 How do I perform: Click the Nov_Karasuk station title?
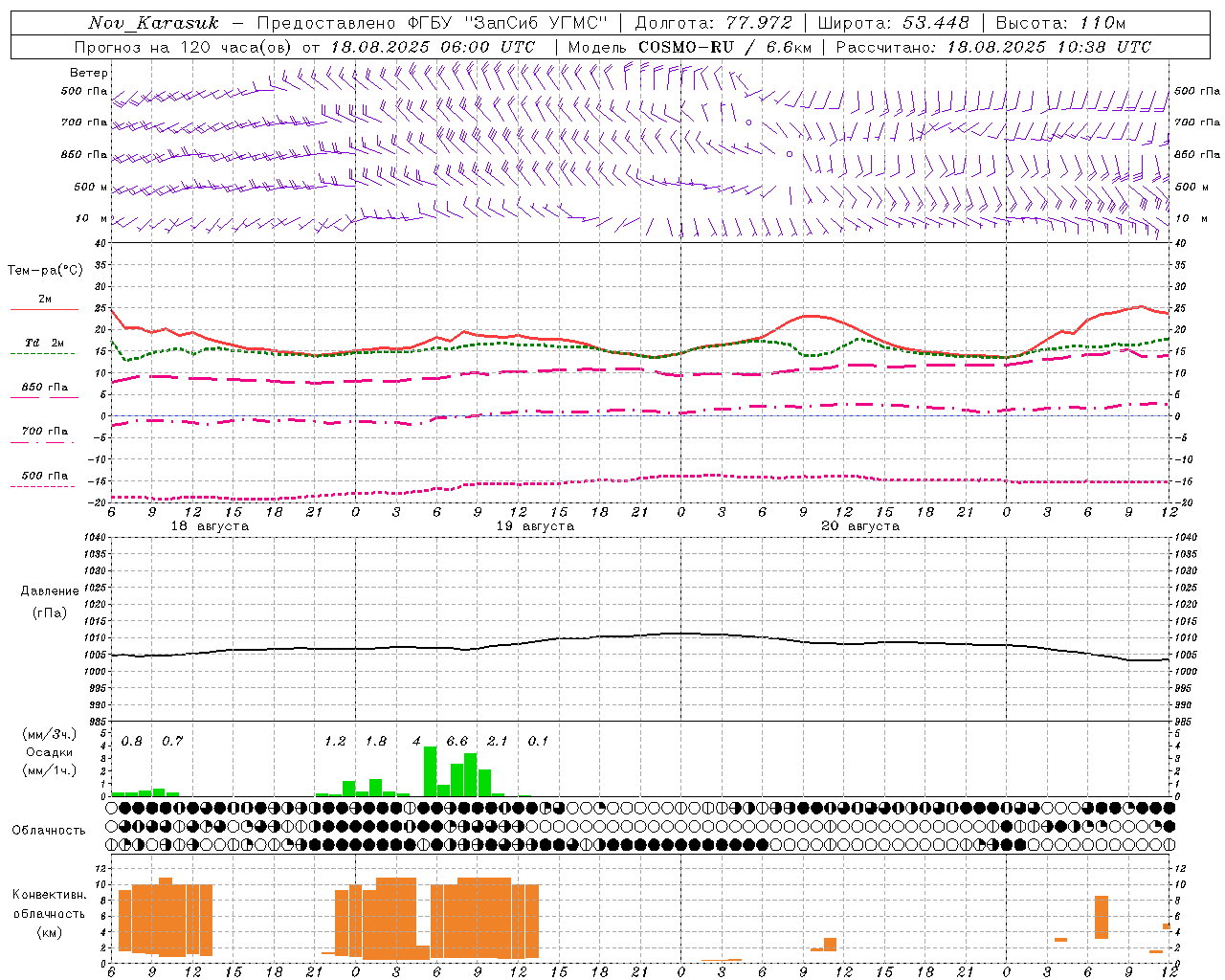point(153,23)
